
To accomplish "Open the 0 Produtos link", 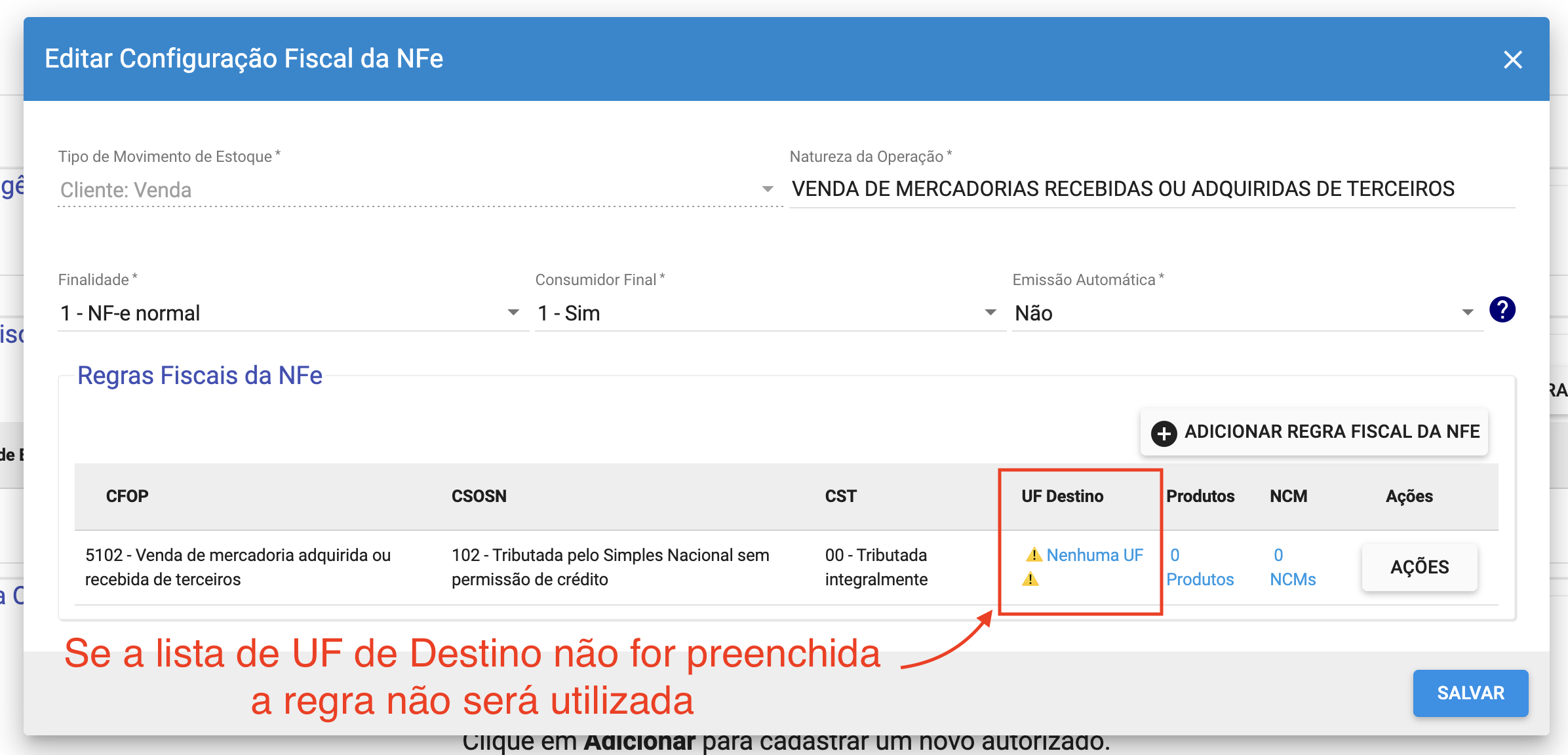I will pyautogui.click(x=1200, y=568).
